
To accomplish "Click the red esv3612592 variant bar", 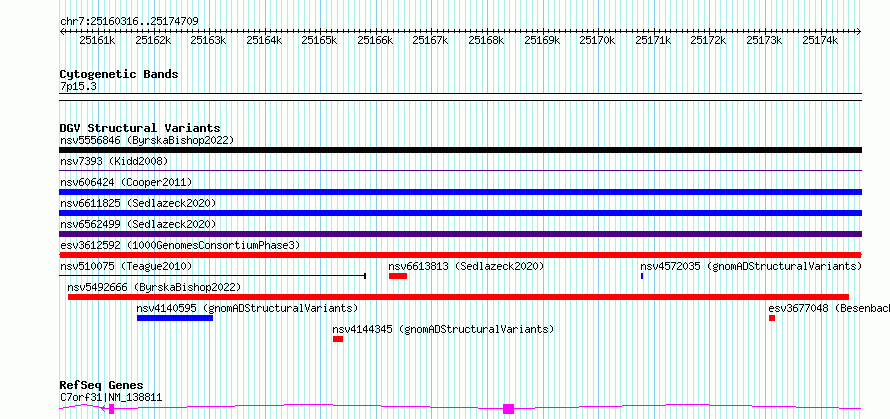I will pos(460,255).
